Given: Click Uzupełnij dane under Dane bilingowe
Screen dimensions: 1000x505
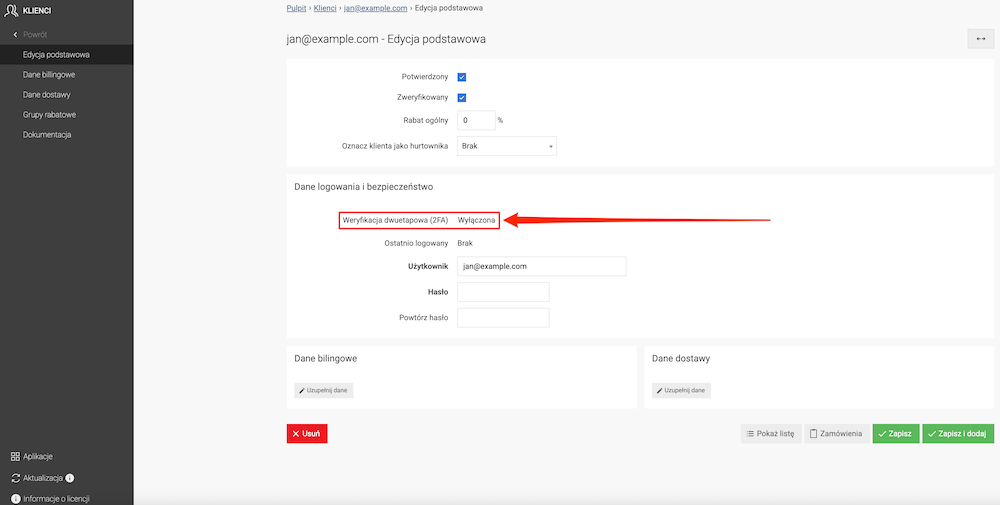Looking at the screenshot, I should [323, 390].
